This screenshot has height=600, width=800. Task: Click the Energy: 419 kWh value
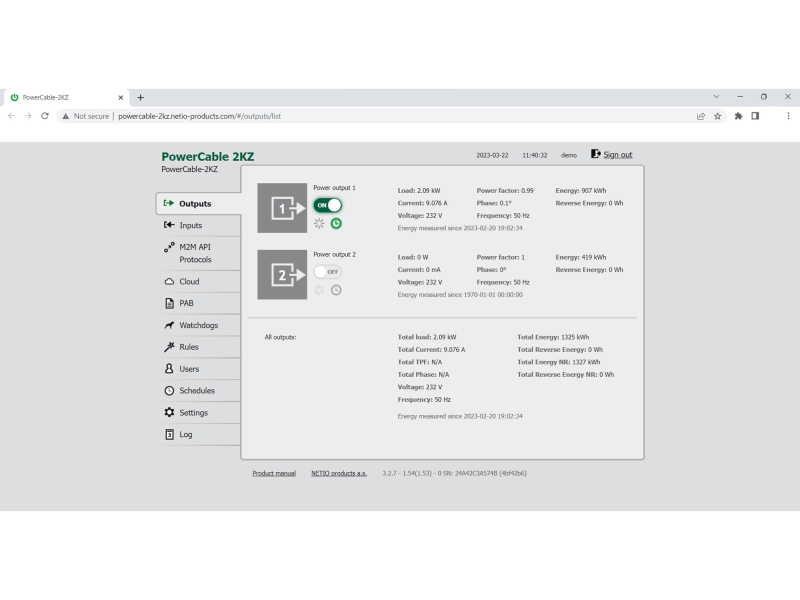click(581, 257)
